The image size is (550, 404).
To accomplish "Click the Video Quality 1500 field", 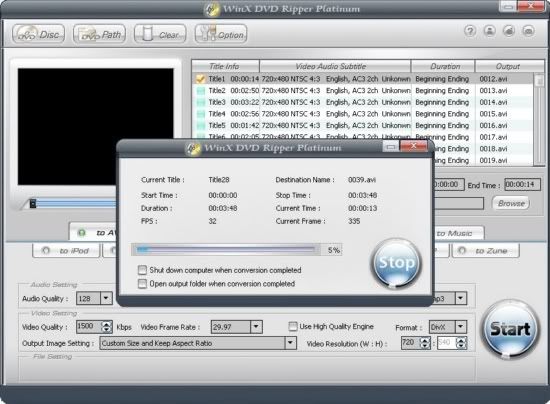I will tap(89, 327).
